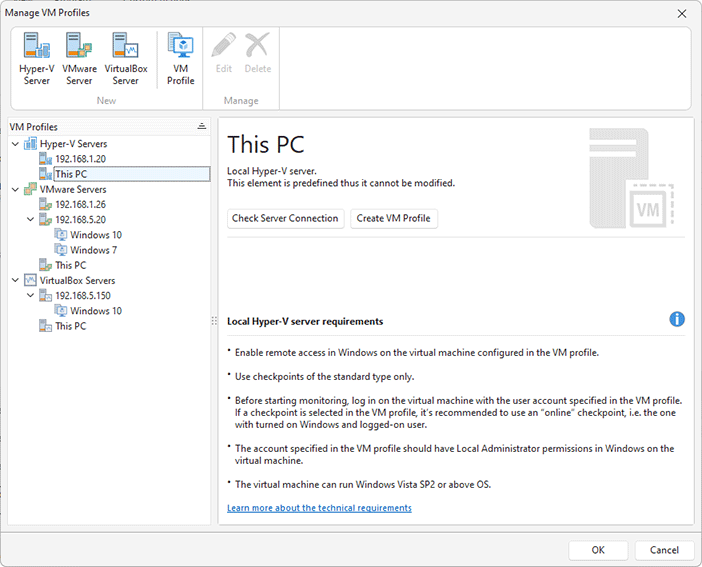Image resolution: width=702 pixels, height=567 pixels.
Task: Click the panel splitter handle
Action: (x=214, y=321)
